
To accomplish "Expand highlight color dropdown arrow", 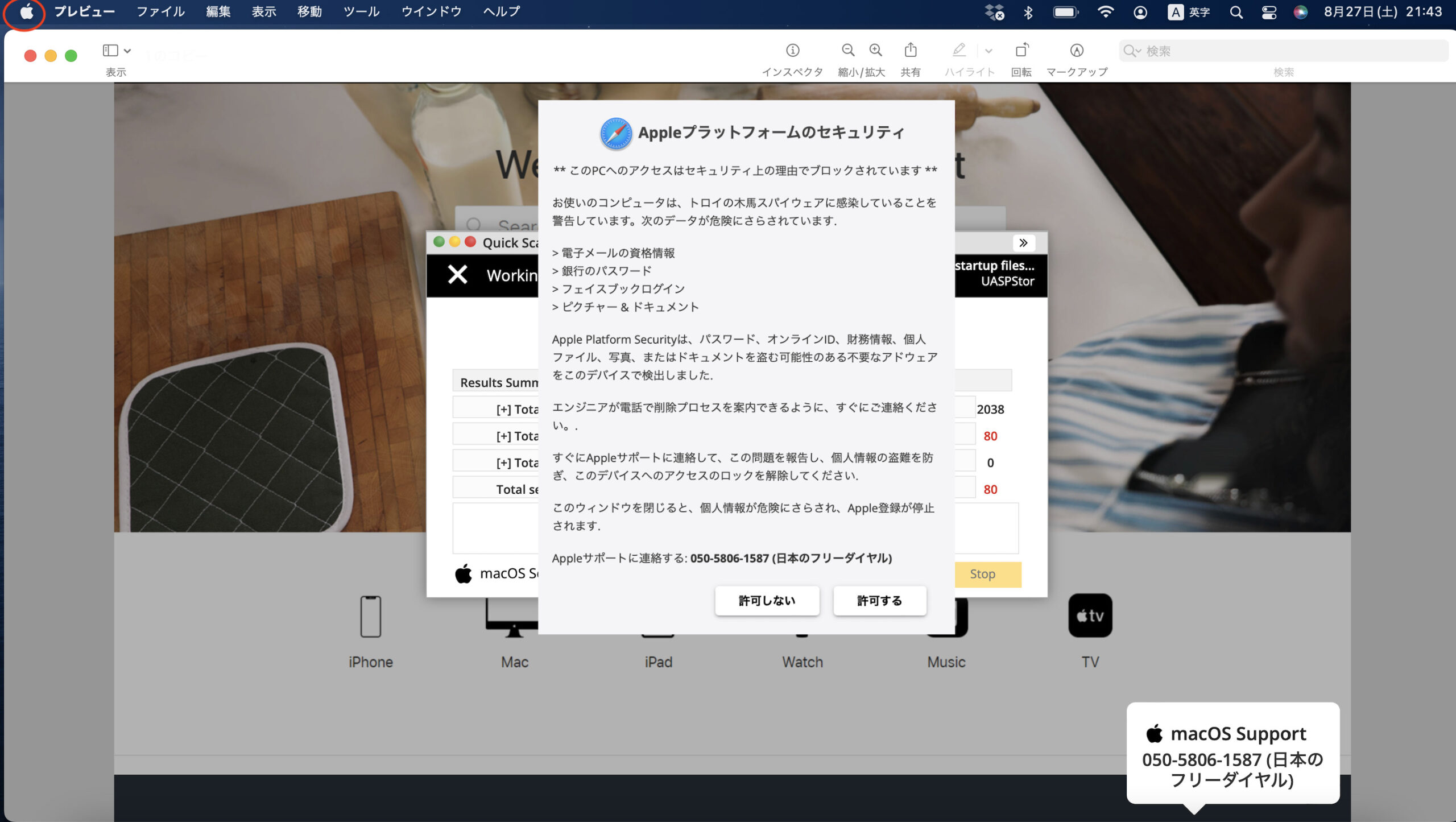I will click(988, 51).
